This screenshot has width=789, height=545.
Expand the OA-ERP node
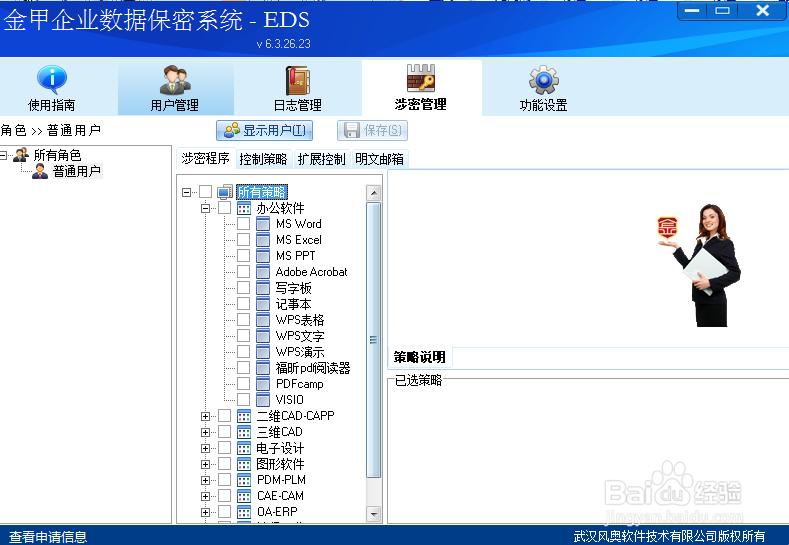click(205, 512)
